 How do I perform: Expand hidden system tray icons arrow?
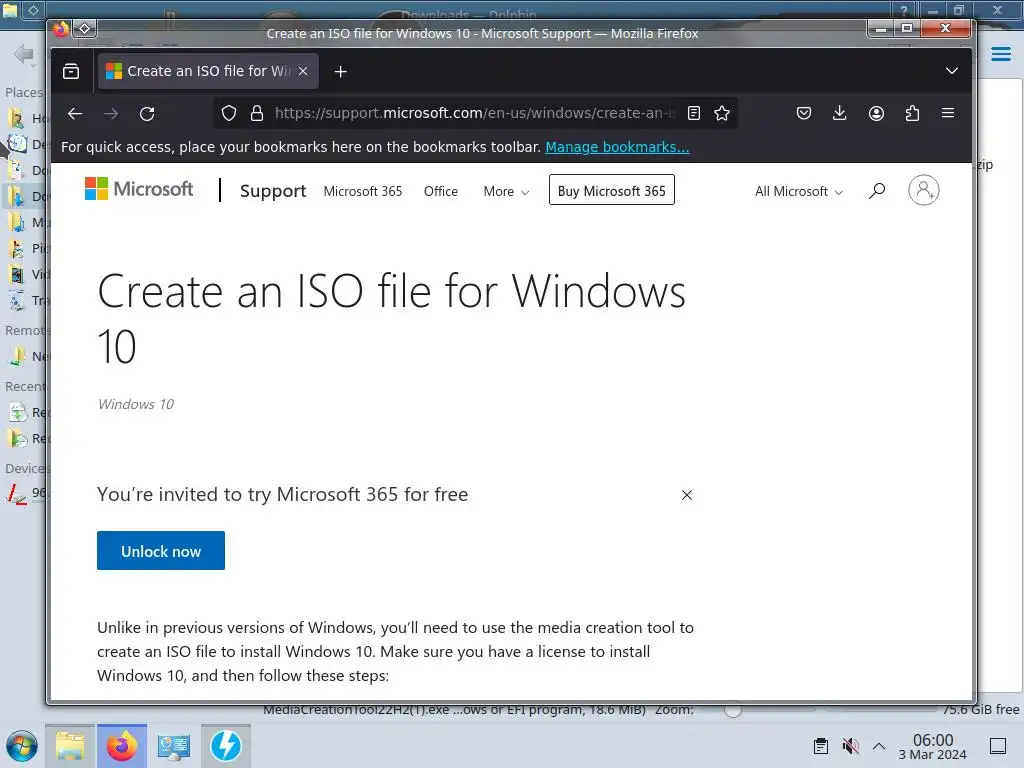(879, 746)
